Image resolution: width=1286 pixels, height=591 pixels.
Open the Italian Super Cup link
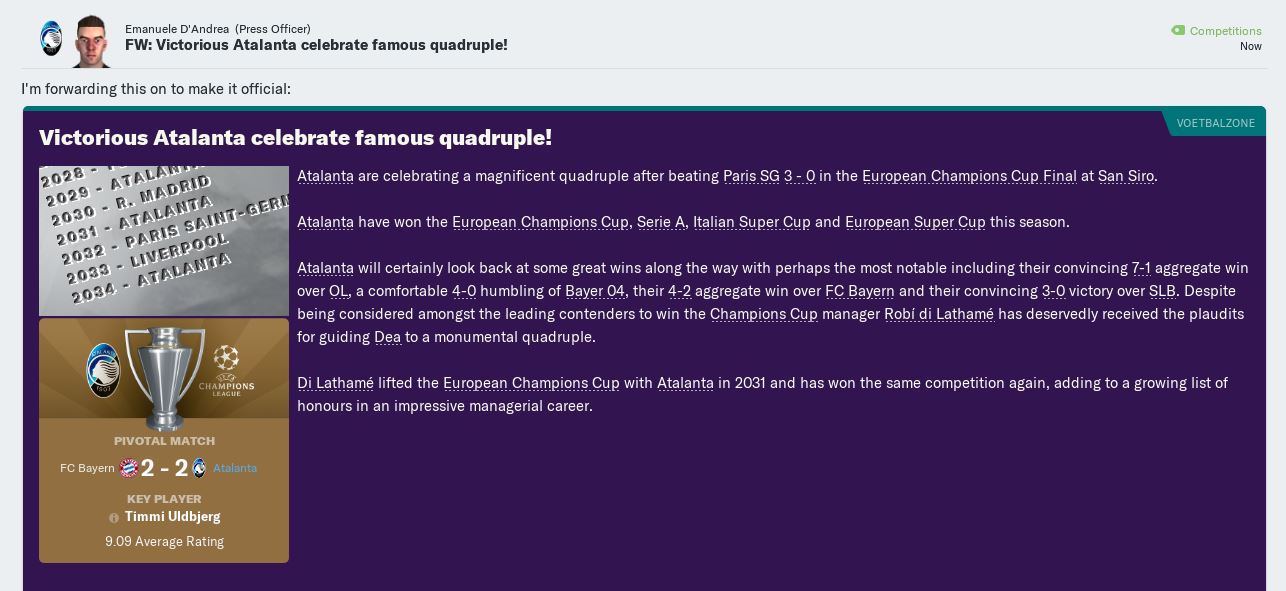(x=752, y=222)
